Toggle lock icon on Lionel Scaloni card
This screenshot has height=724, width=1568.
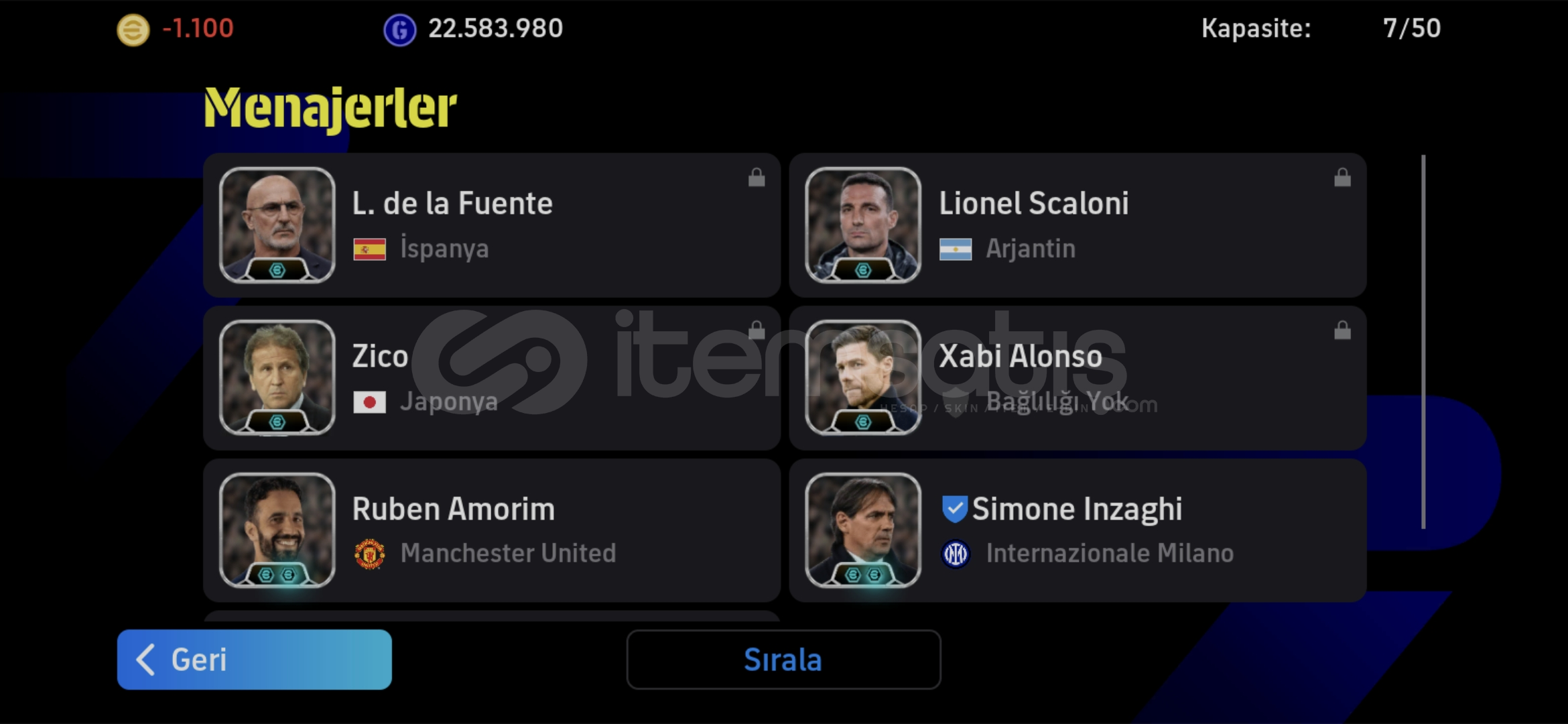1342,178
